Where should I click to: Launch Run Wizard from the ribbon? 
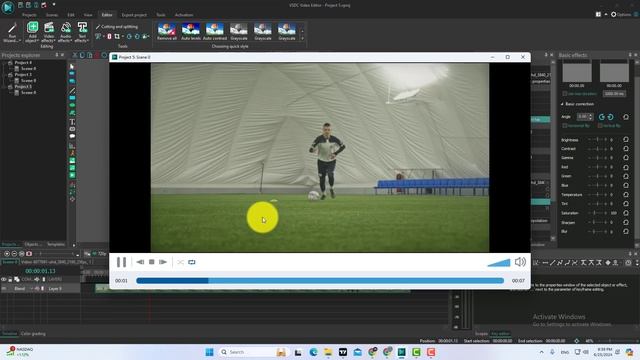pos(12,33)
